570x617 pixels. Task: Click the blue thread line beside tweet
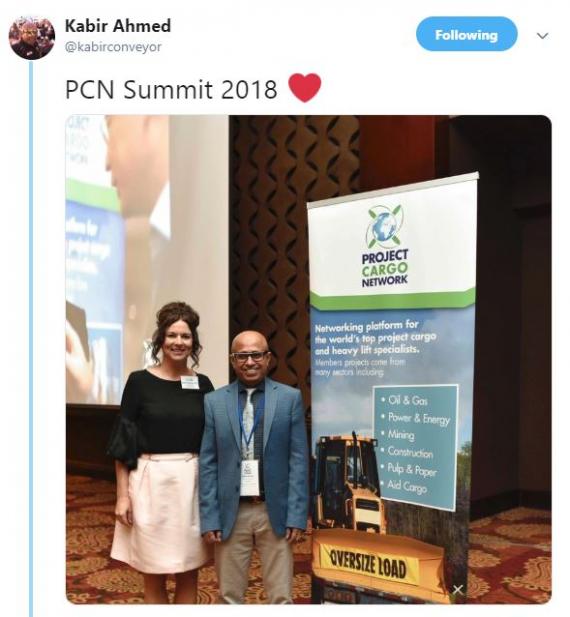pos(31,338)
